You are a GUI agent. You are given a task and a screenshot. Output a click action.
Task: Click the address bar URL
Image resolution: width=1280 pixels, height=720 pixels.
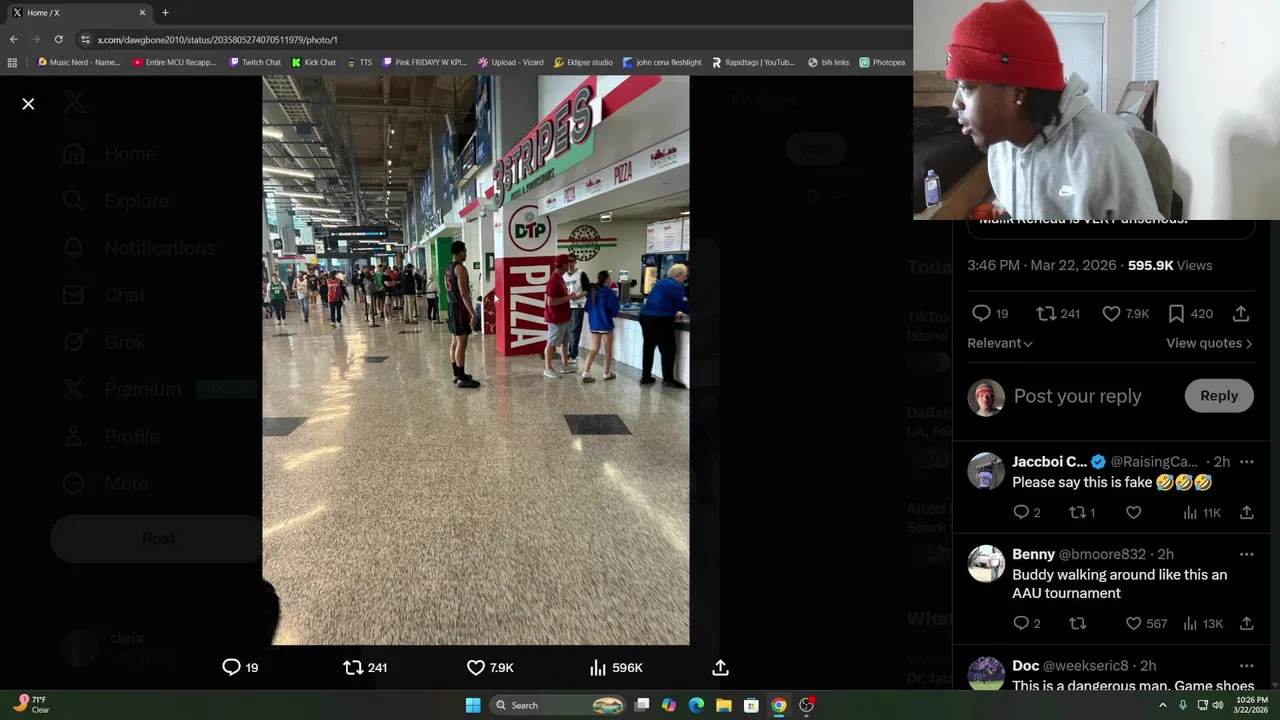[x=217, y=39]
